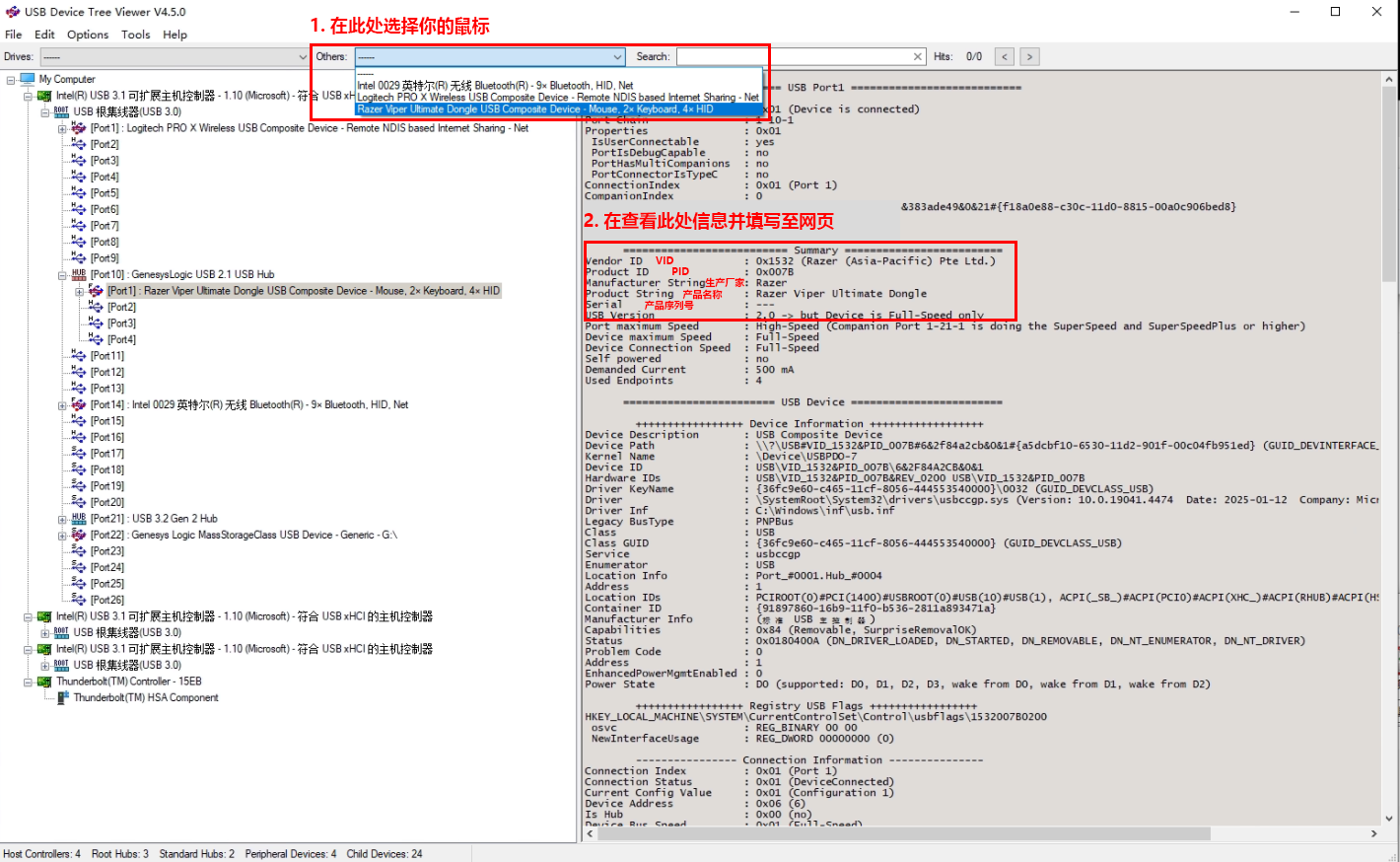The height and width of the screenshot is (862, 1400).
Task: Click the HUB icon of USB 3.2 Gen 2 Hub
Action: 79,518
